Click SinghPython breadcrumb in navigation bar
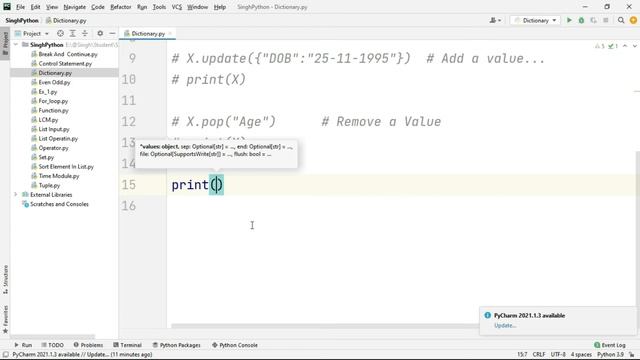 pyautogui.click(x=22, y=20)
